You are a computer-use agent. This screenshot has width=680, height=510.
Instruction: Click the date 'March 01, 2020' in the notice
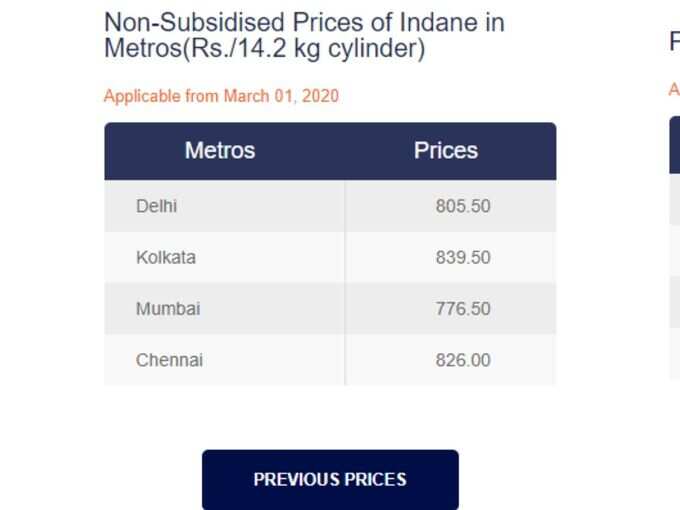281,96
